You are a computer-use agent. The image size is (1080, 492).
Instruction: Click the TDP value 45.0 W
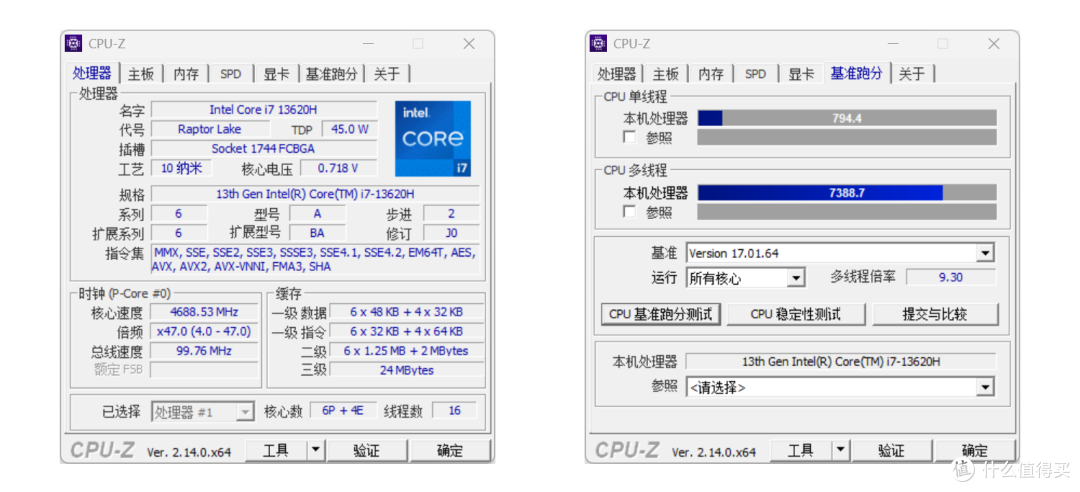(349, 129)
